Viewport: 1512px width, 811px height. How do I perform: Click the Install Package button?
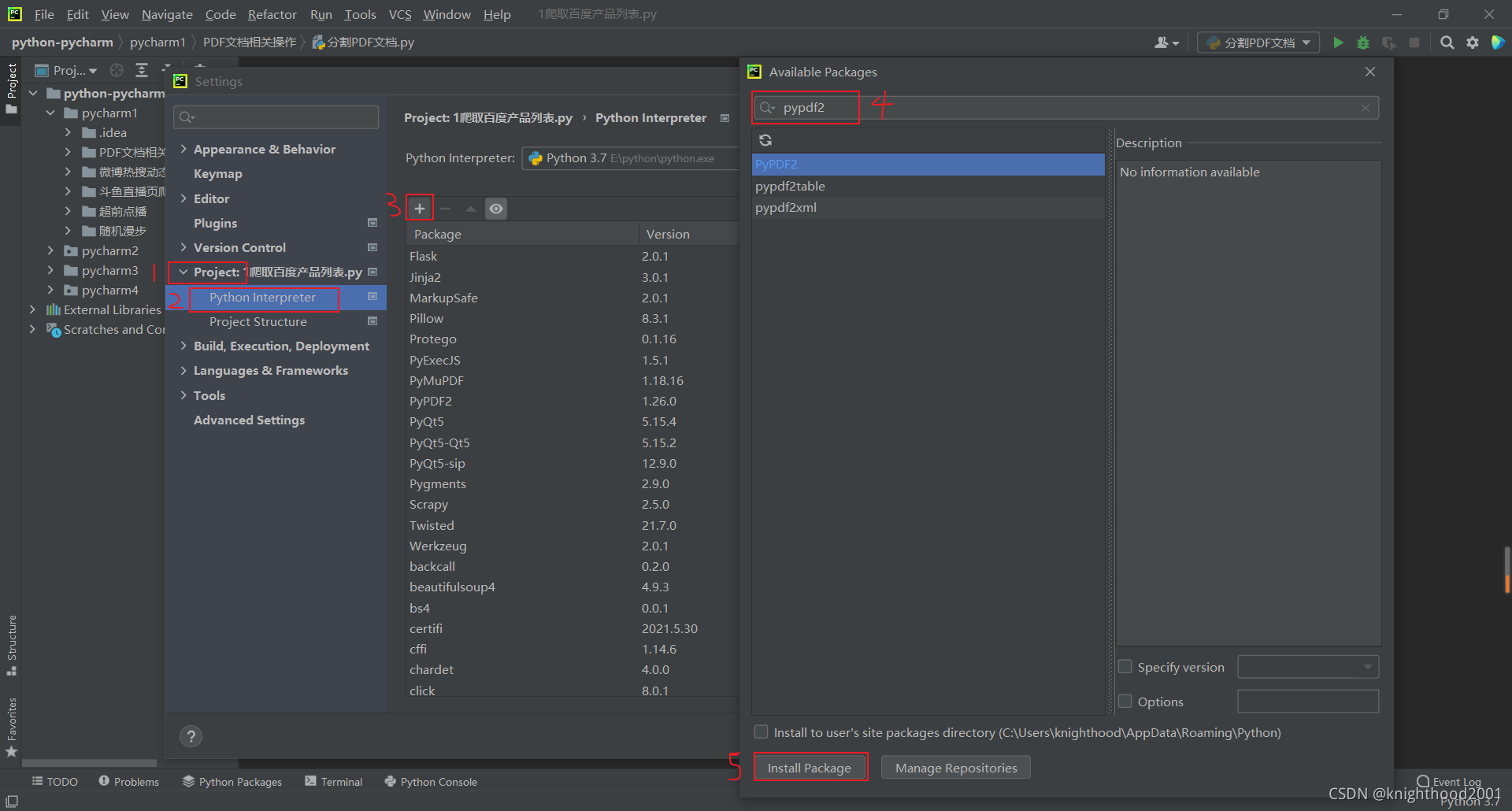tap(810, 767)
